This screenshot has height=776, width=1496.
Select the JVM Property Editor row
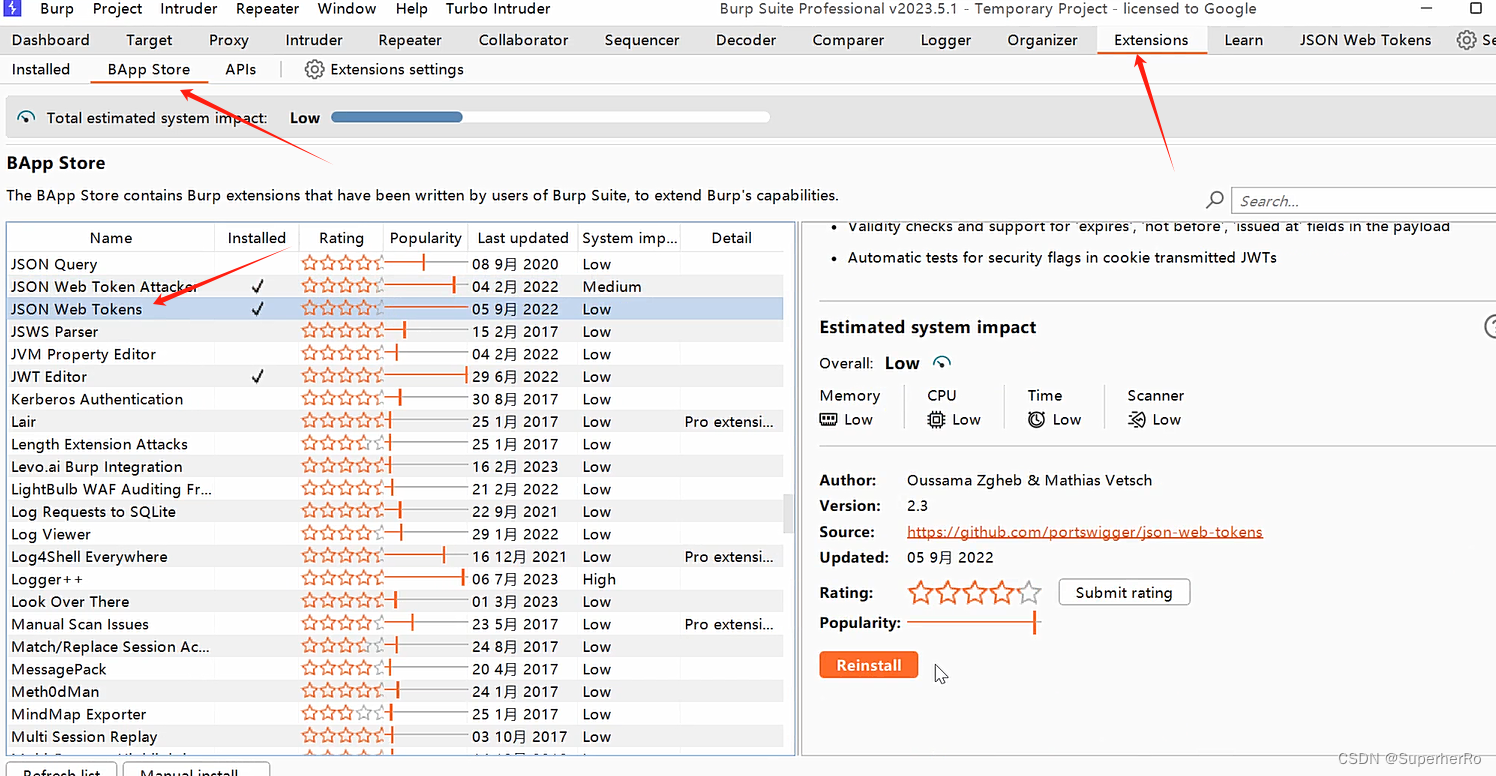(x=395, y=354)
